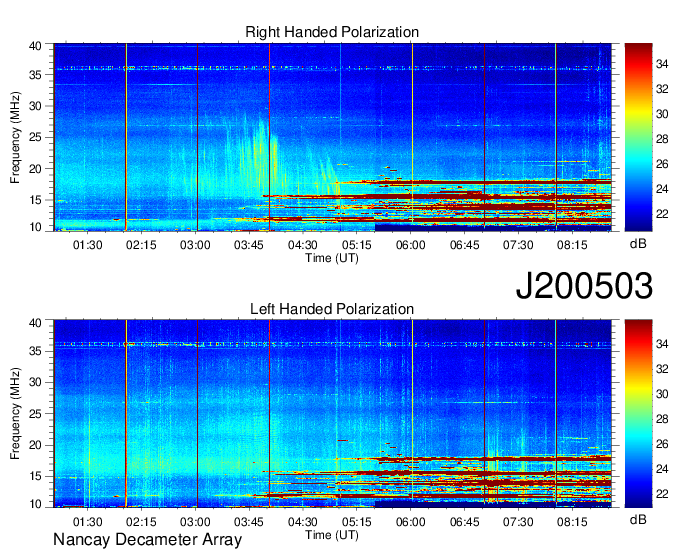Click the "30" frequency tick on Right Handed plot
This screenshot has height=552, width=680.
[x=35, y=106]
